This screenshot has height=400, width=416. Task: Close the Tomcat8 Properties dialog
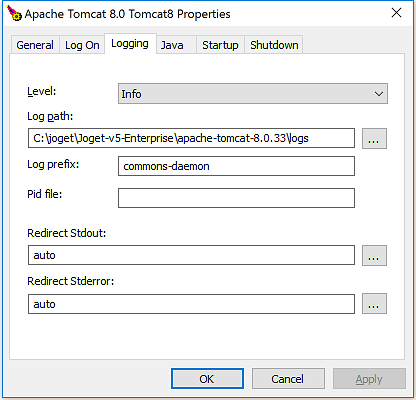(396, 13)
